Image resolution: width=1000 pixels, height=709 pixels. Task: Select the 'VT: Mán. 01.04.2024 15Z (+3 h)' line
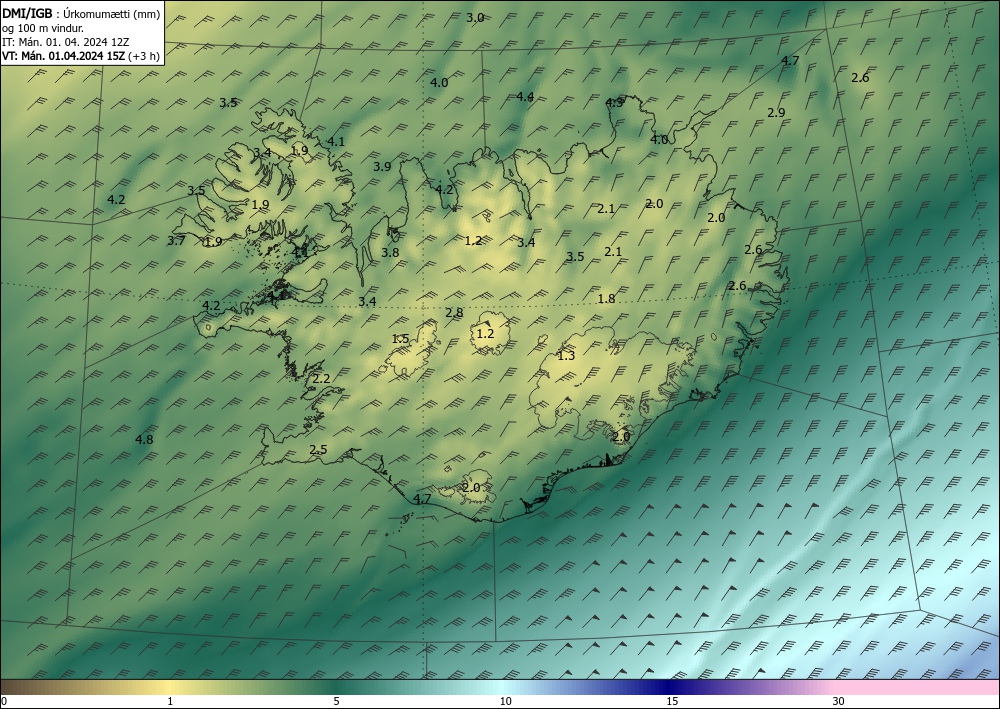coord(81,56)
